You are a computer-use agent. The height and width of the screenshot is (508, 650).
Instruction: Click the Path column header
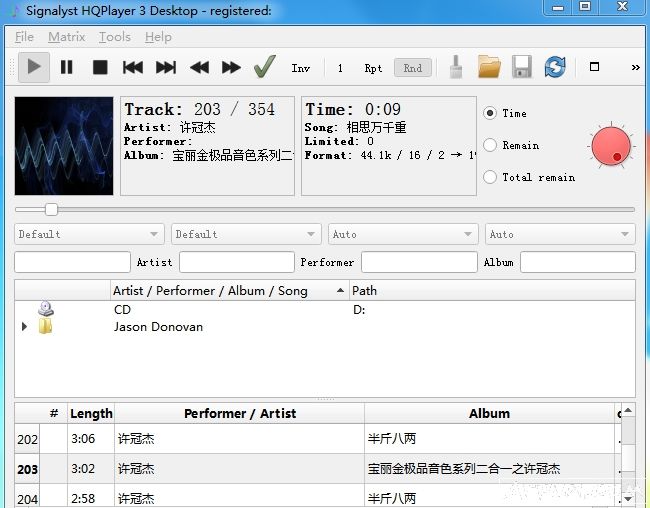[x=492, y=290]
